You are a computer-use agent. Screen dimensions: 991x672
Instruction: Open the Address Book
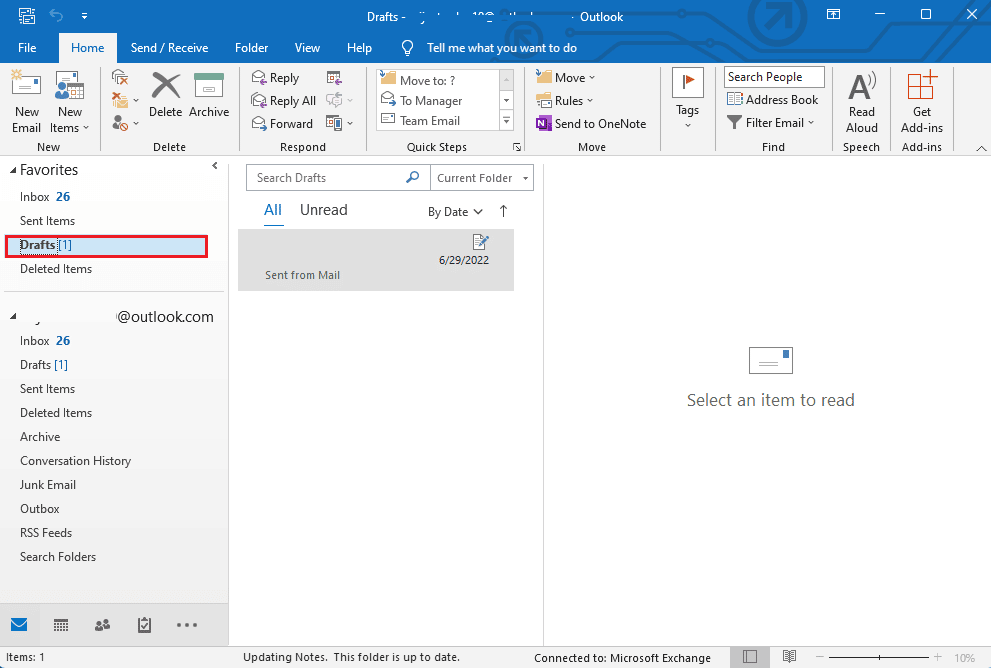coord(772,100)
